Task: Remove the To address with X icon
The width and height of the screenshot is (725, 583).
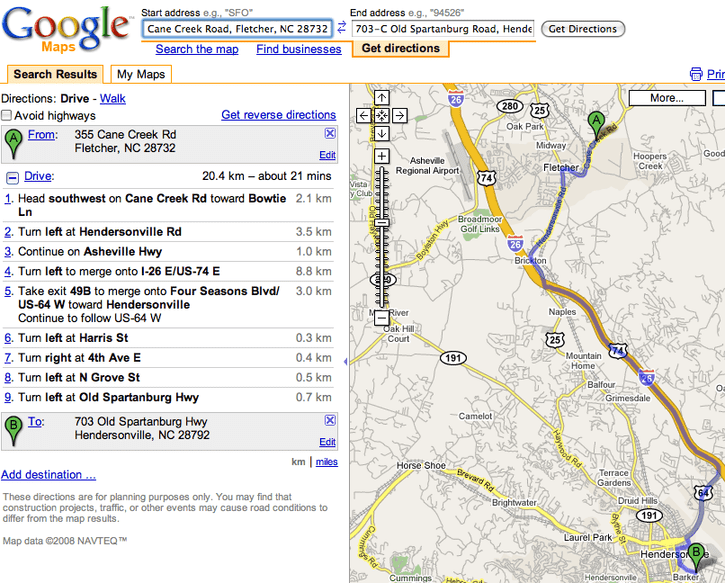Action: click(330, 420)
